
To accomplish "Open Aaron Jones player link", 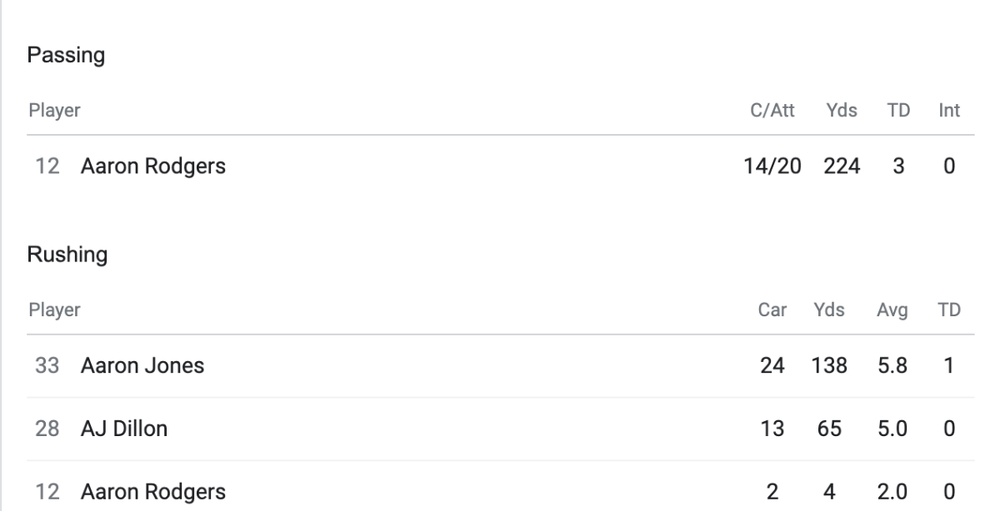I will pos(142,366).
